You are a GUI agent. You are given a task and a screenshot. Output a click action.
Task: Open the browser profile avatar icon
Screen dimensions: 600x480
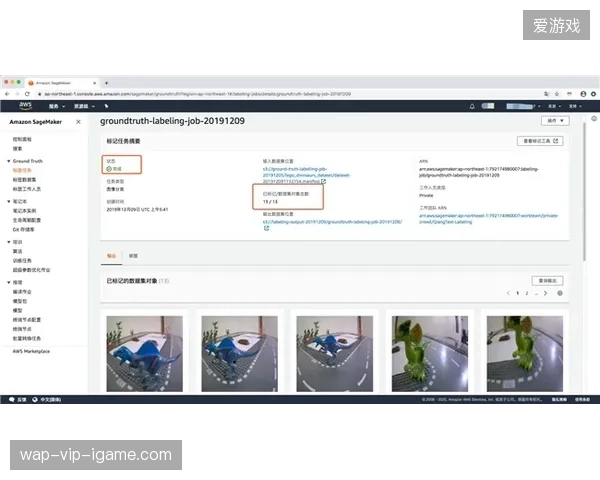tap(583, 94)
